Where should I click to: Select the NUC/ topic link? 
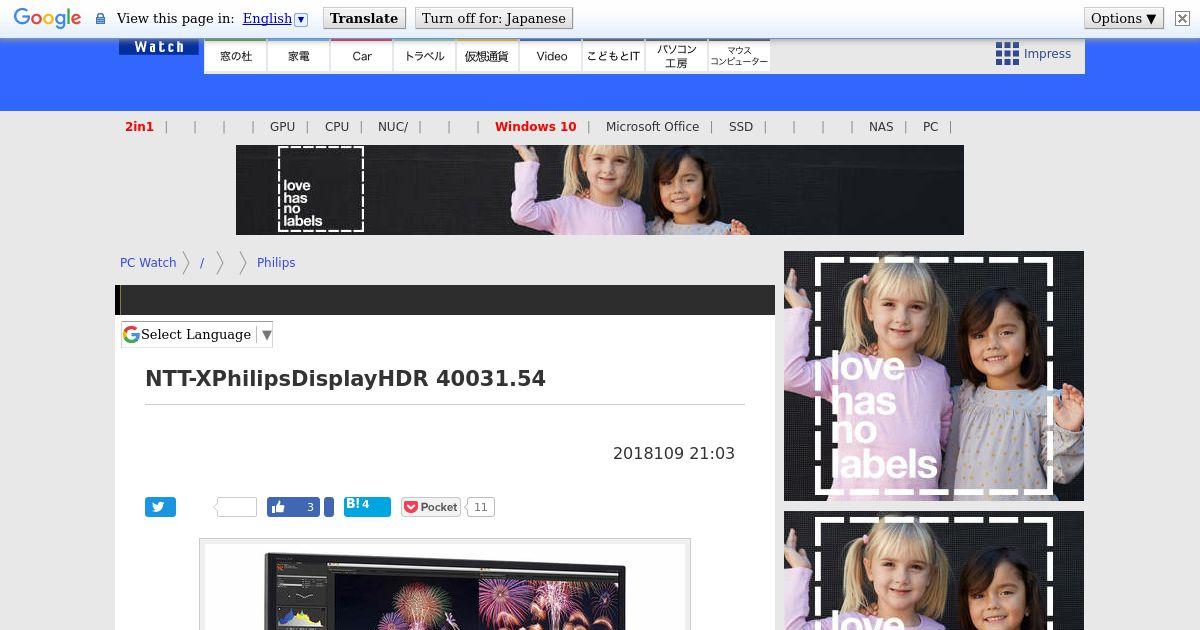tap(393, 127)
